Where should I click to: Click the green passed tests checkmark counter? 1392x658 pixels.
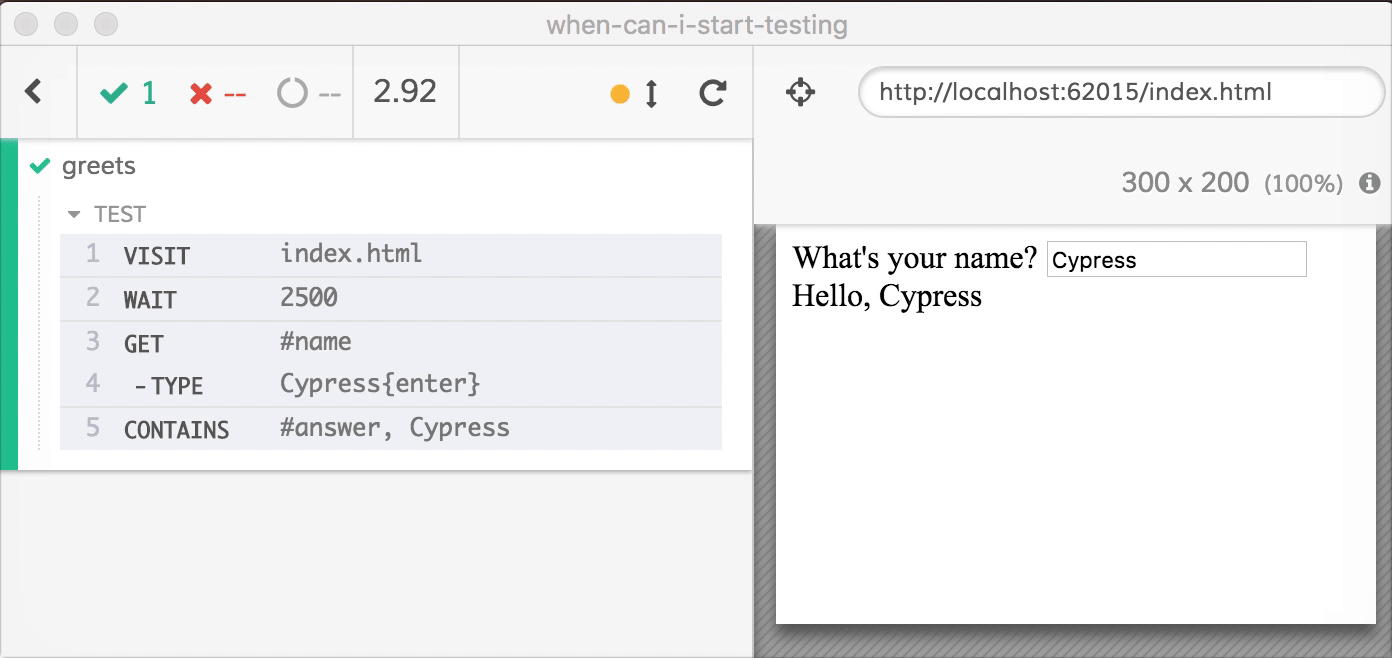128,94
